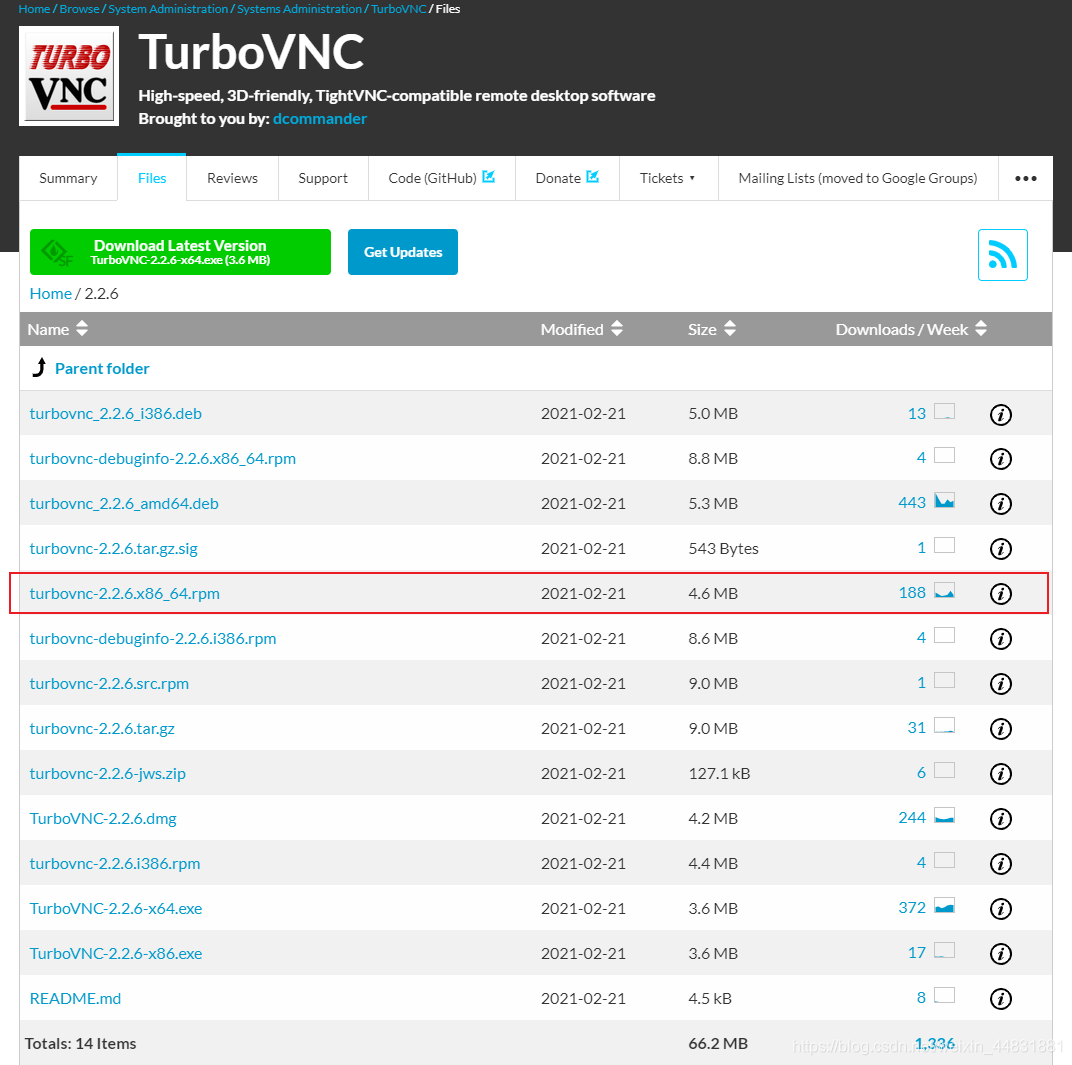The image size is (1072, 1065).
Task: Open info for turbovnc-debuginfo-2.2.6.x86_64.rpm
Action: point(1000,459)
